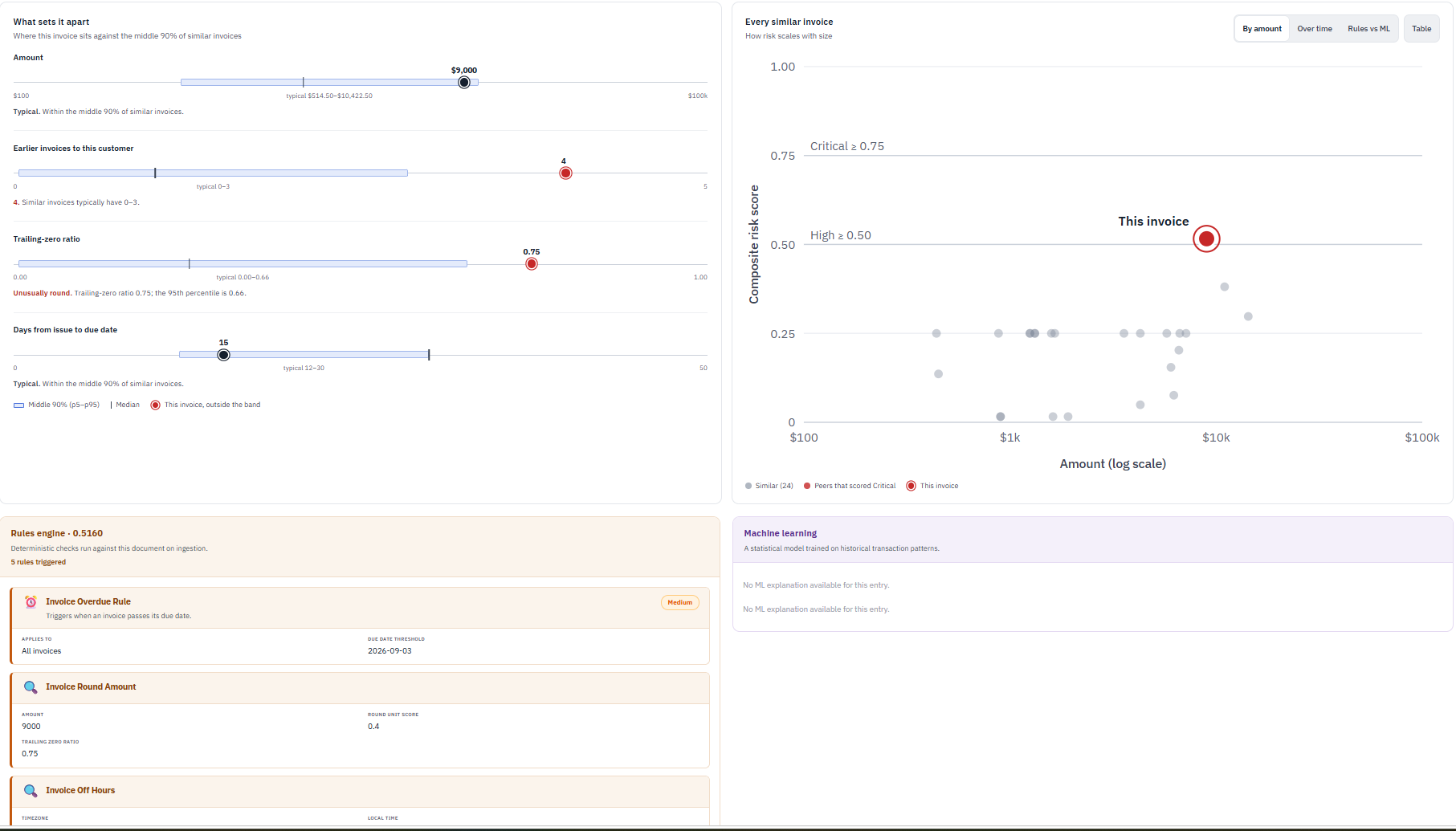Click the Amount (log scale) axis title
Image resolution: width=1456 pixels, height=831 pixels.
pyautogui.click(x=1112, y=464)
